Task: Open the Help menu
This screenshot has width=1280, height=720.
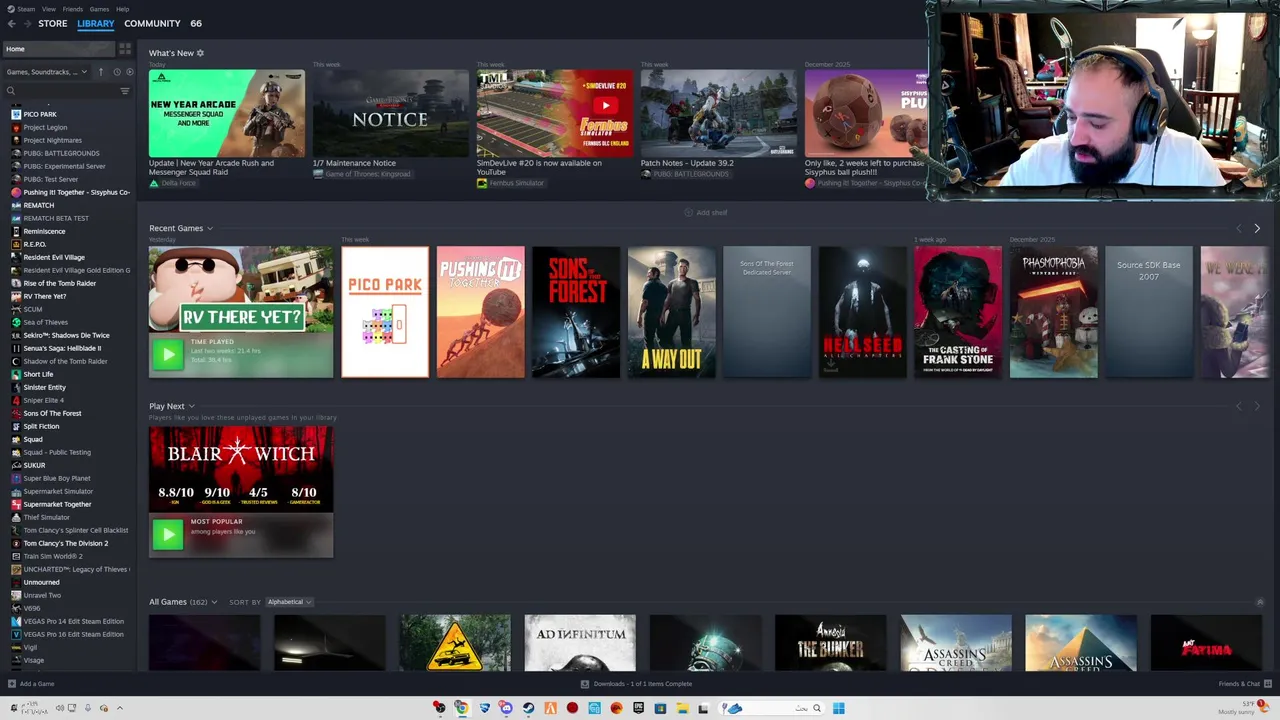Action: point(122,9)
